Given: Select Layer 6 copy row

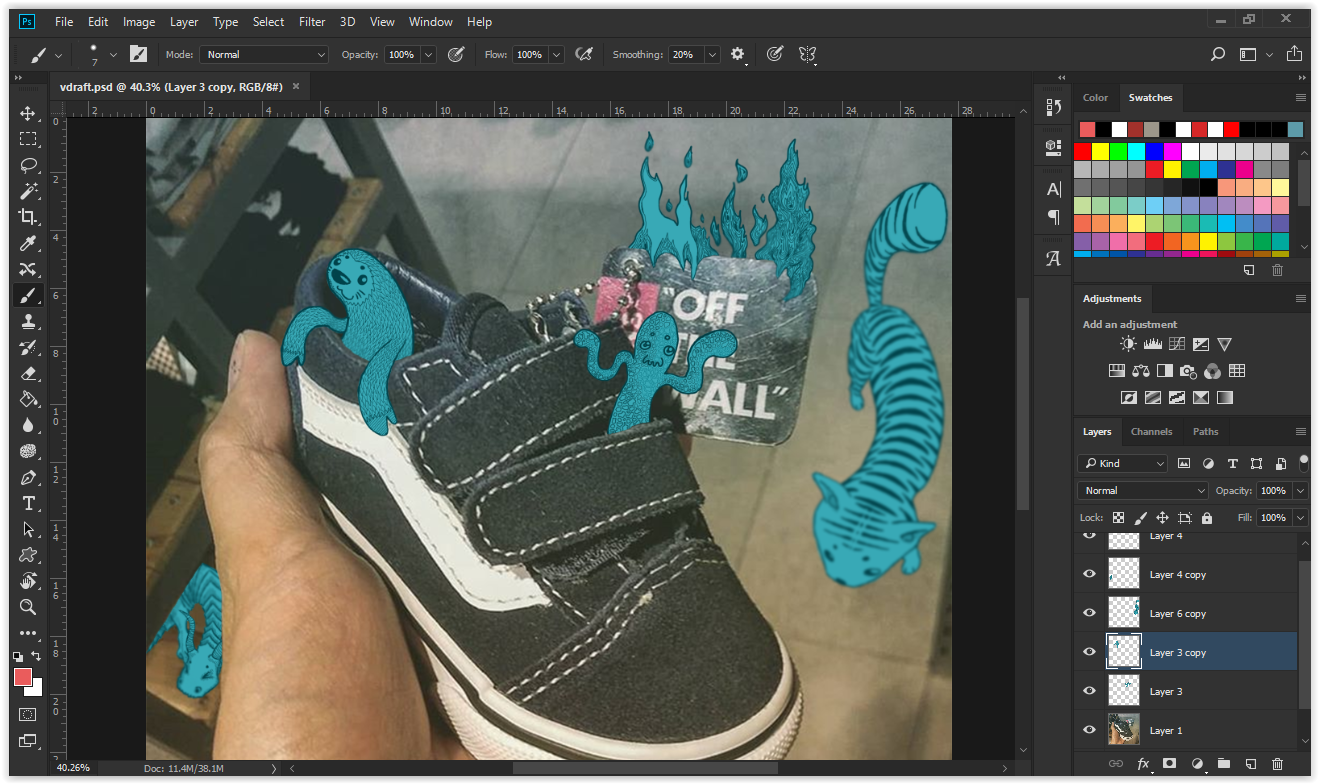Looking at the screenshot, I should click(1186, 613).
